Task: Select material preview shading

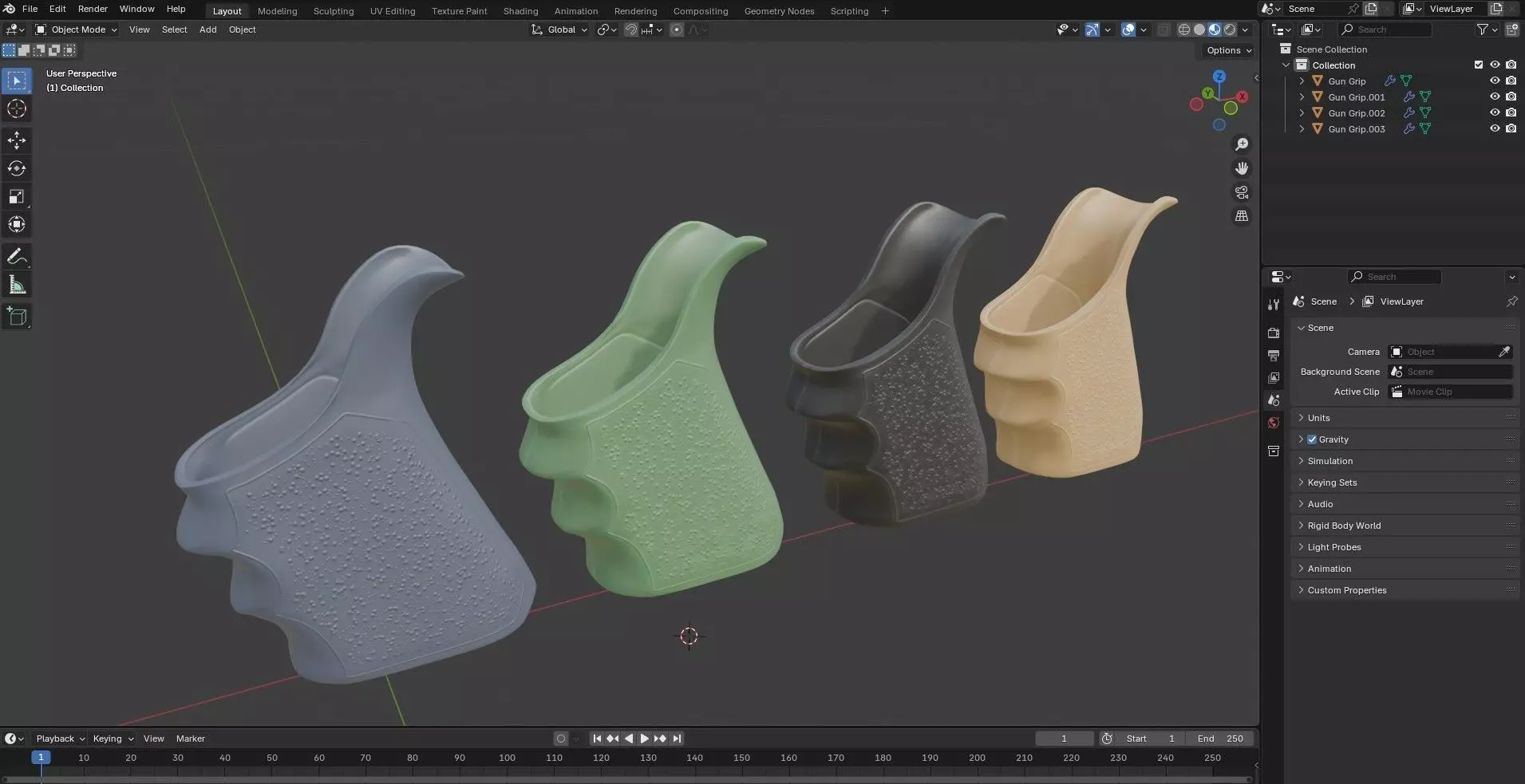Action: pos(1215,30)
